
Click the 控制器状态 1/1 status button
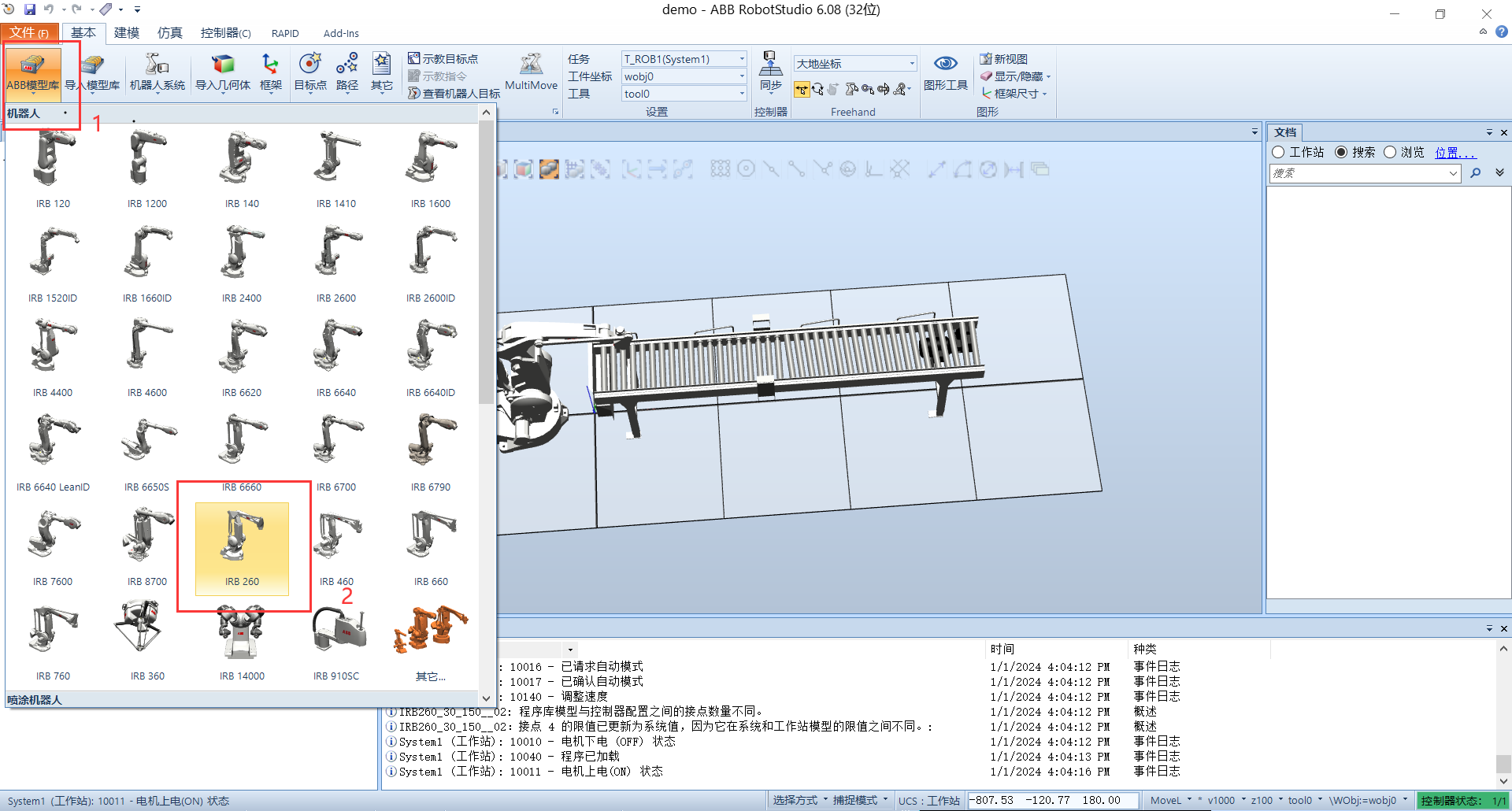1463,801
